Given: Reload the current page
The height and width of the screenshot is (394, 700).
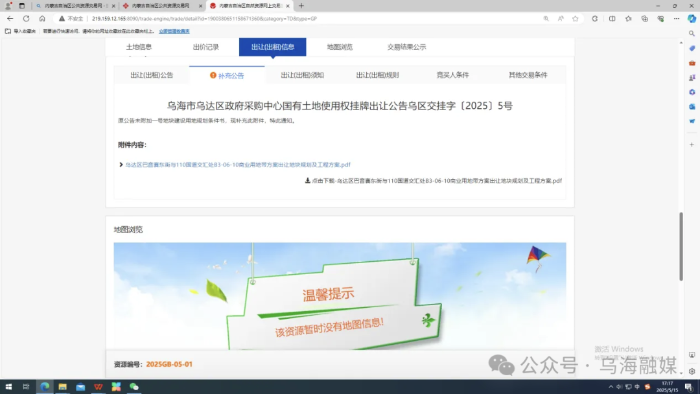Looking at the screenshot, I should click(x=26, y=19).
